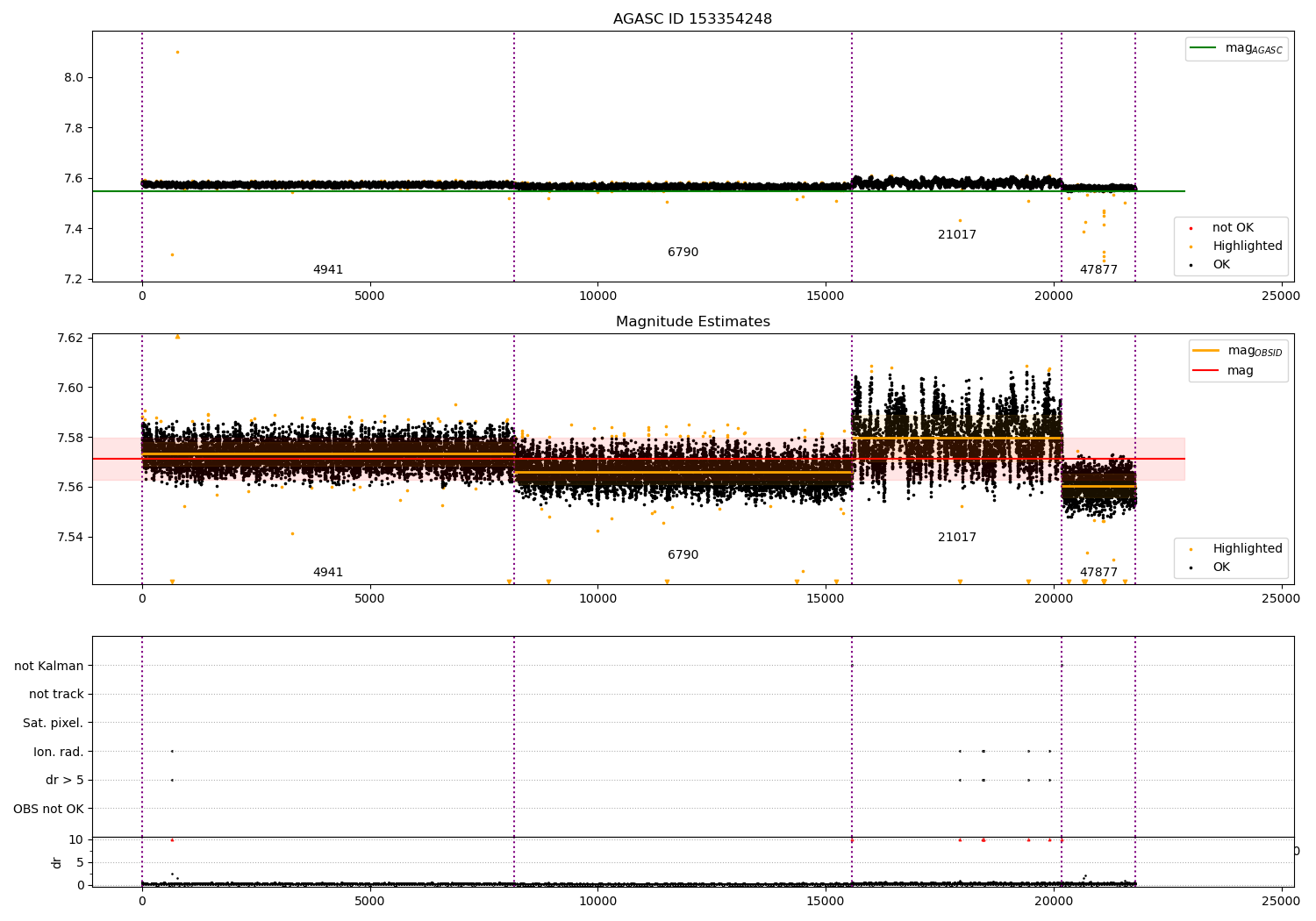This screenshot has width=1316, height=921.
Task: Click the red 'mag' legend label in middle plot
Action: [x=1241, y=371]
